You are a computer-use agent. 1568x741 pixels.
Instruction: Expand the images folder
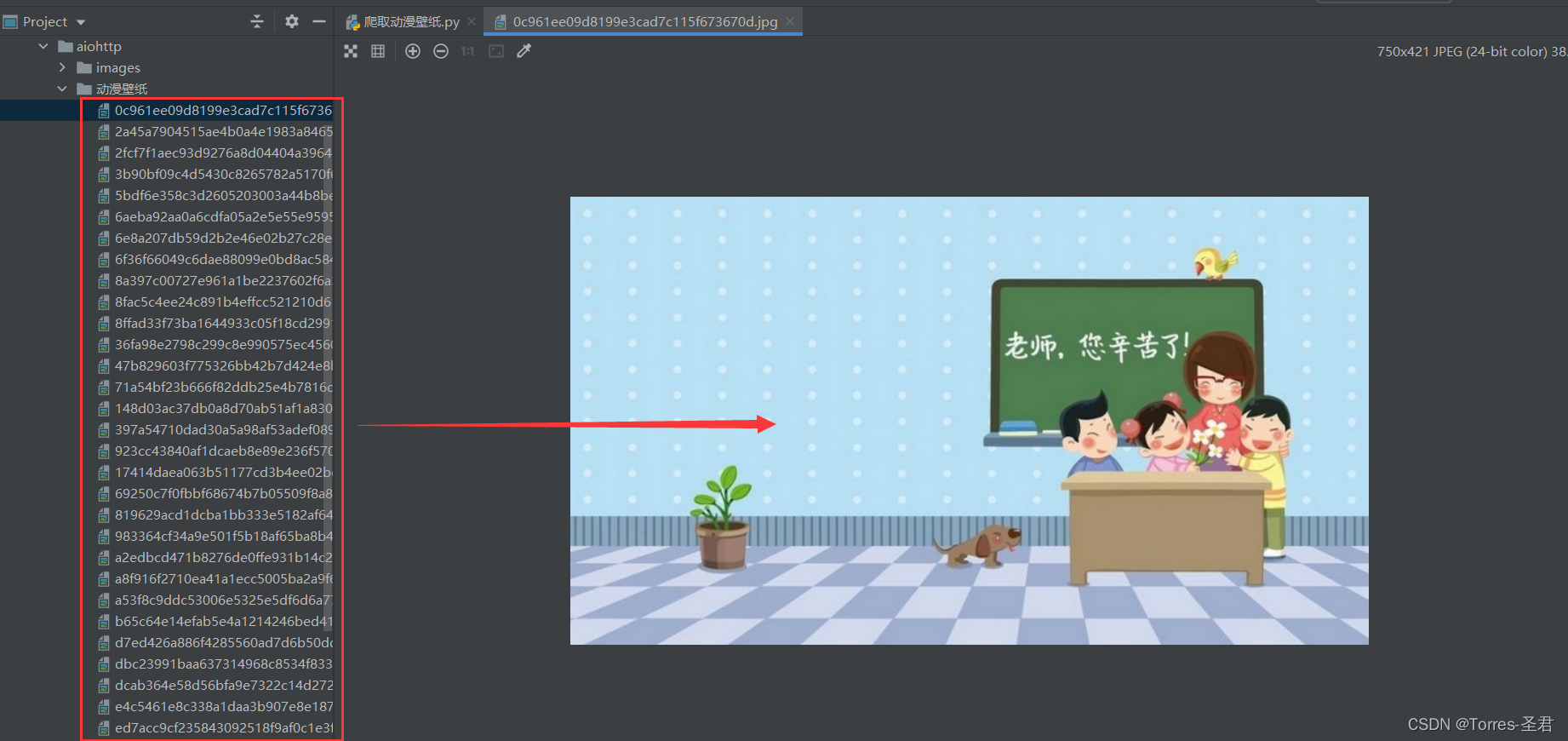click(62, 67)
